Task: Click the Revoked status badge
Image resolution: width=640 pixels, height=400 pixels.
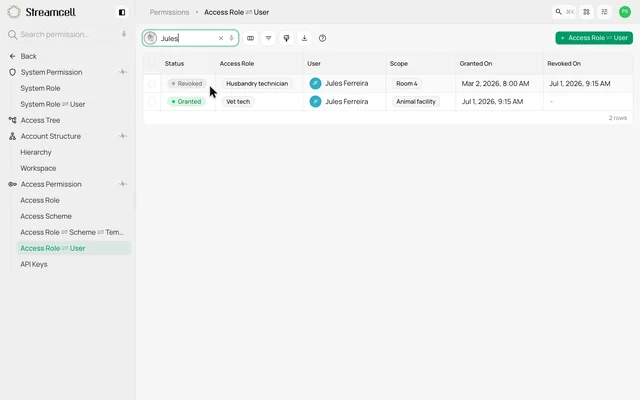Action: 187,83
